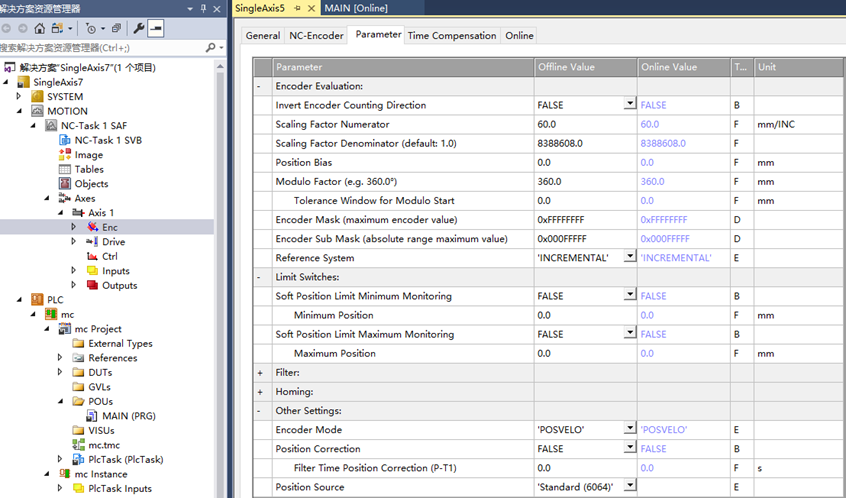Select the Tables node icon
The width and height of the screenshot is (846, 498).
click(65, 169)
